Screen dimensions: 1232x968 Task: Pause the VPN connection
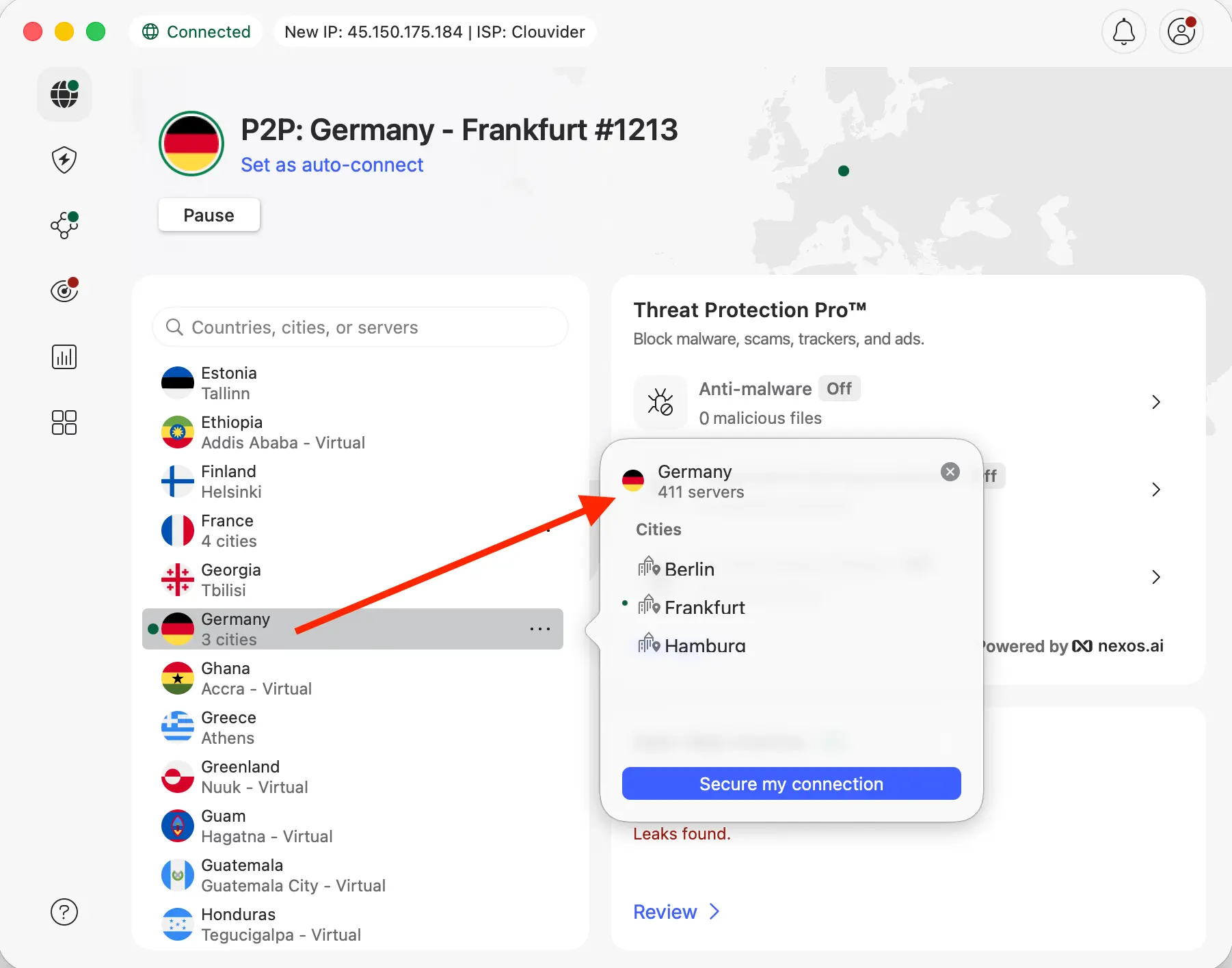pos(209,215)
